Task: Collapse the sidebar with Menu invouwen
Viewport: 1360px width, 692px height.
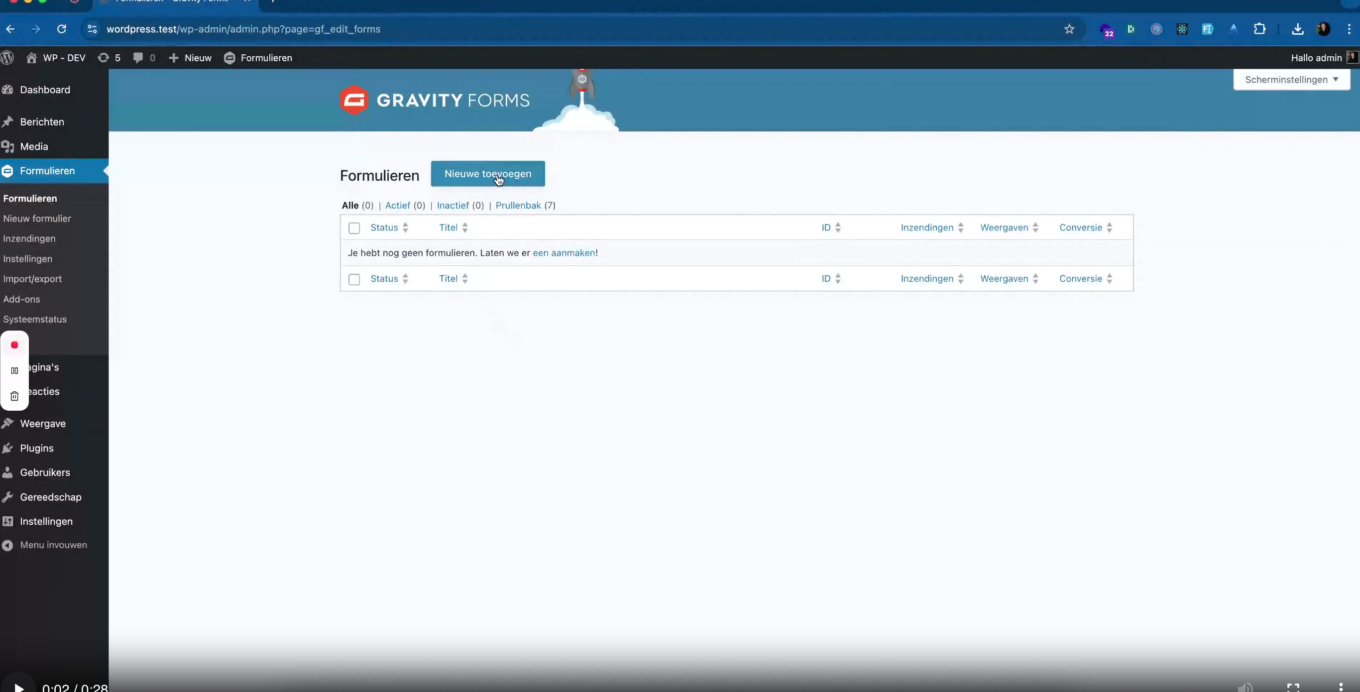Action: pos(47,544)
